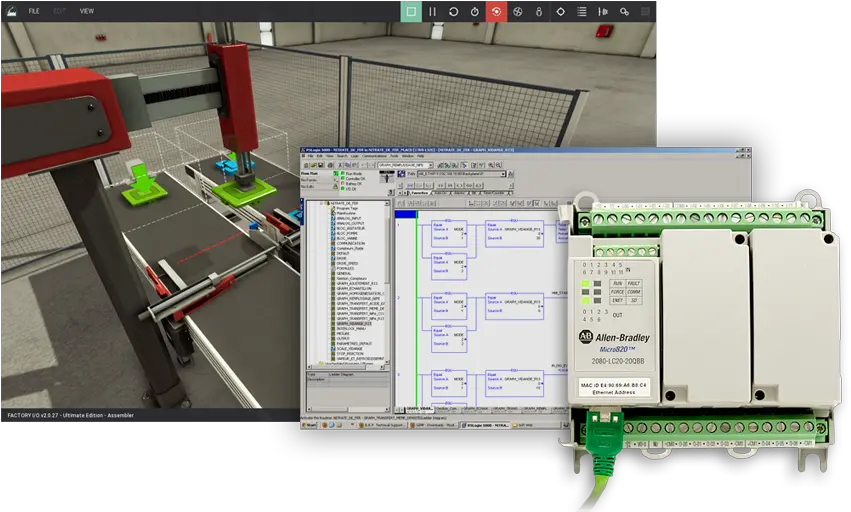Click the Firefox icon in the quick launch
Viewport: 851px width, 512px height.
coord(325,425)
